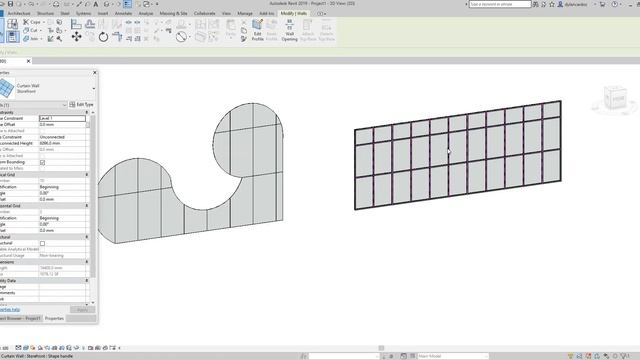The height and width of the screenshot is (360, 640).
Task: Click the Join geometry tool
Action: pos(30,39)
